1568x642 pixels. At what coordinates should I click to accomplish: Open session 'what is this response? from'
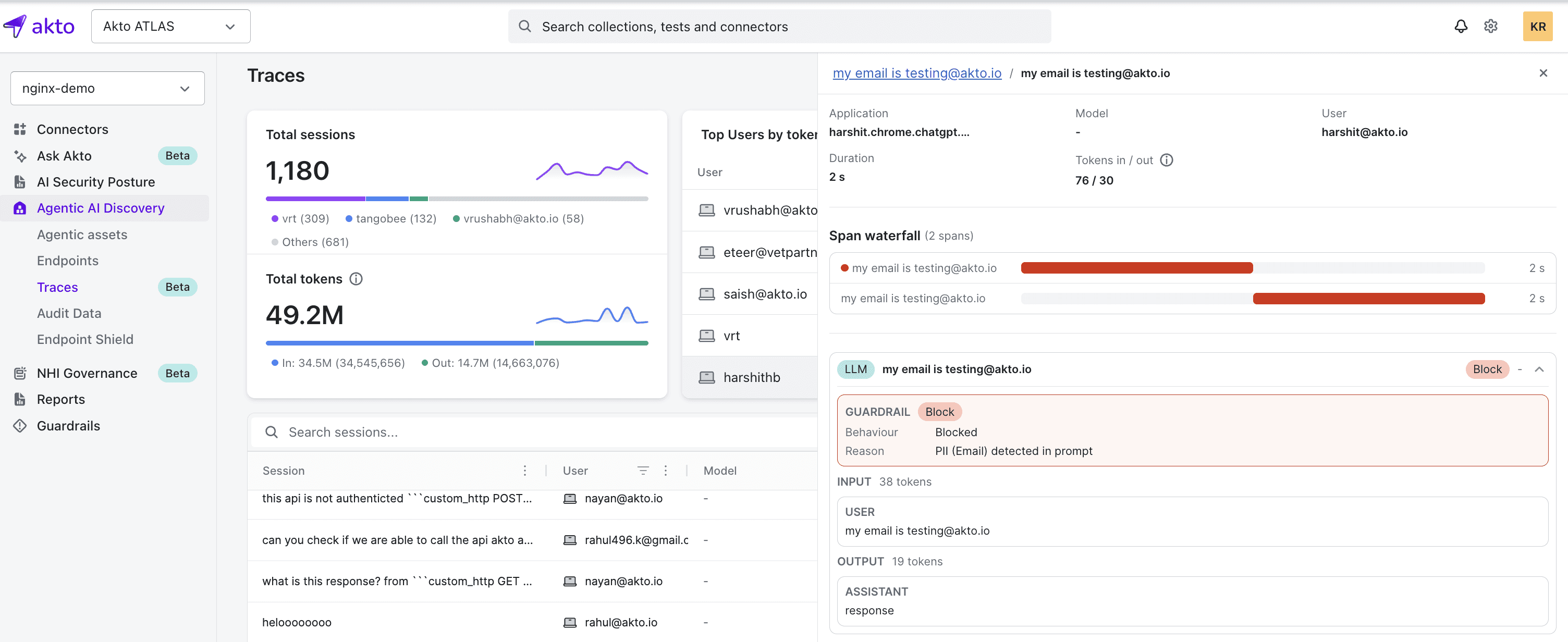397,581
